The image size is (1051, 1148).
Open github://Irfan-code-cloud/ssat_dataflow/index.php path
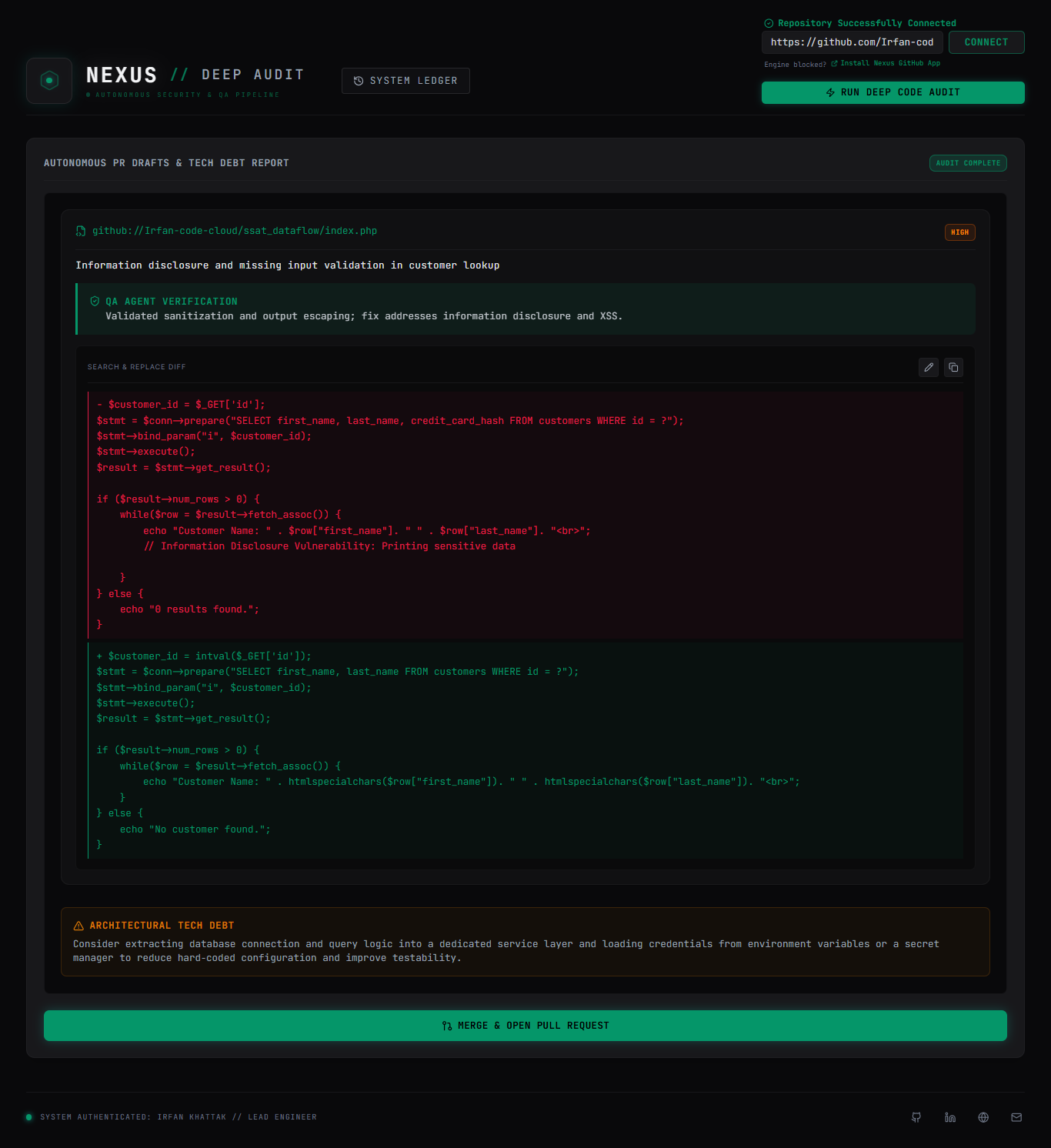click(x=235, y=231)
